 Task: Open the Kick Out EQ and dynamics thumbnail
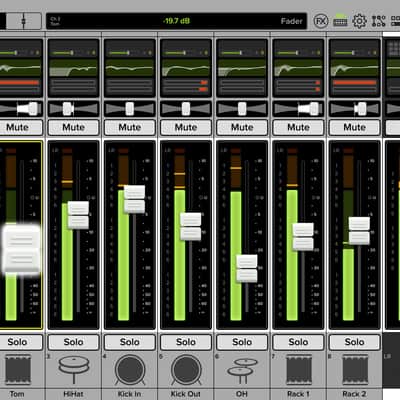(x=186, y=68)
